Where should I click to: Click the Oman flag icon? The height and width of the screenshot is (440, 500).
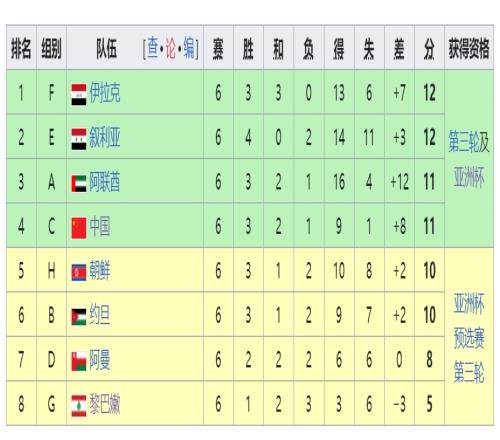click(79, 362)
